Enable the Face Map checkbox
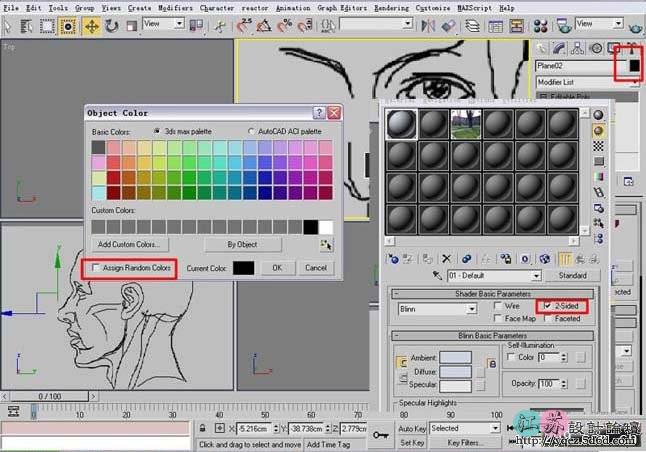 pos(498,319)
